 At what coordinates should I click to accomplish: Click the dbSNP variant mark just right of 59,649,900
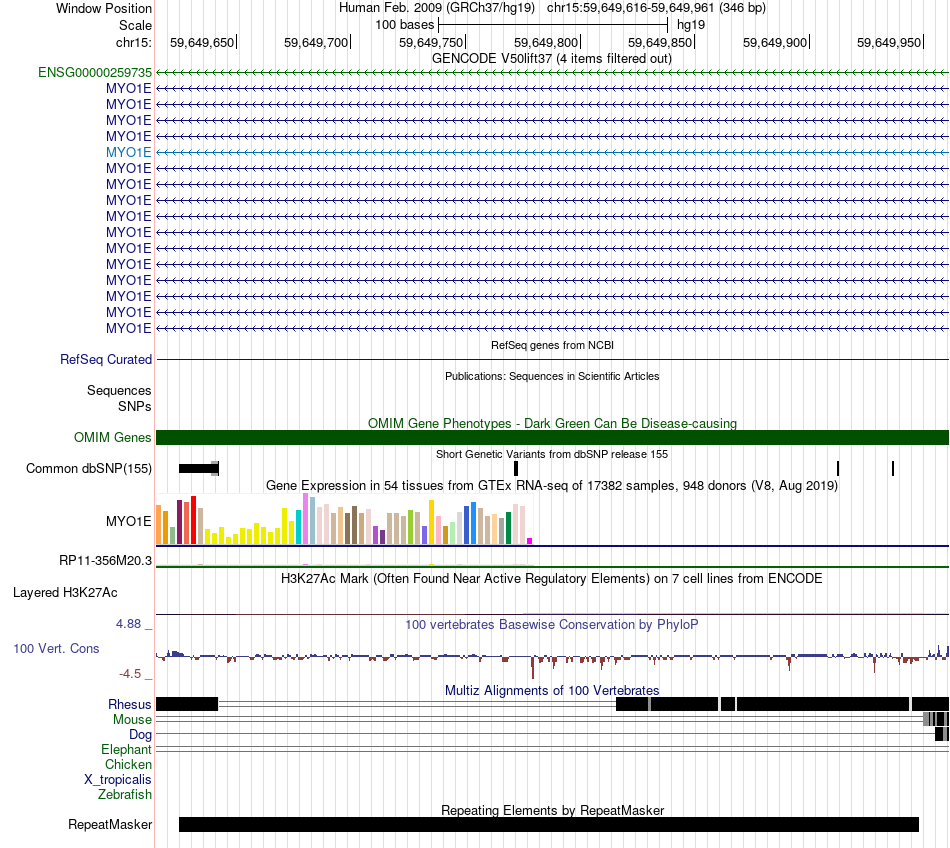[838, 468]
